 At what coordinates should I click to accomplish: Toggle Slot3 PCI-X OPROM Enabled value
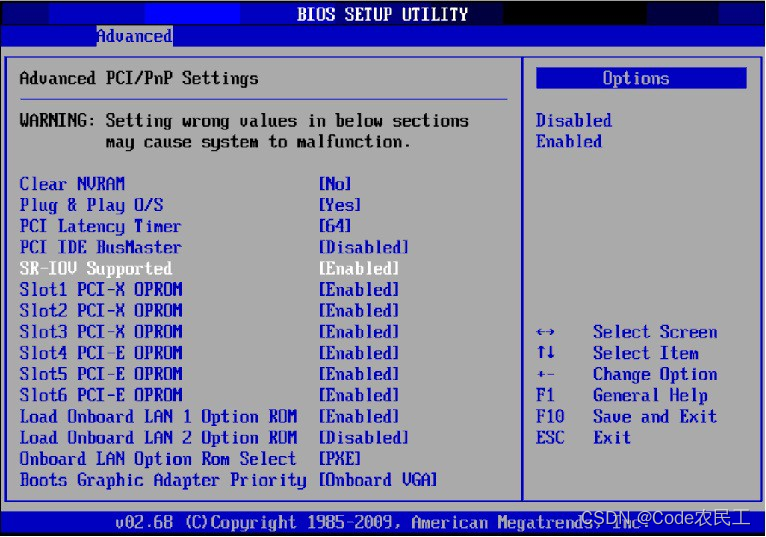(x=359, y=332)
